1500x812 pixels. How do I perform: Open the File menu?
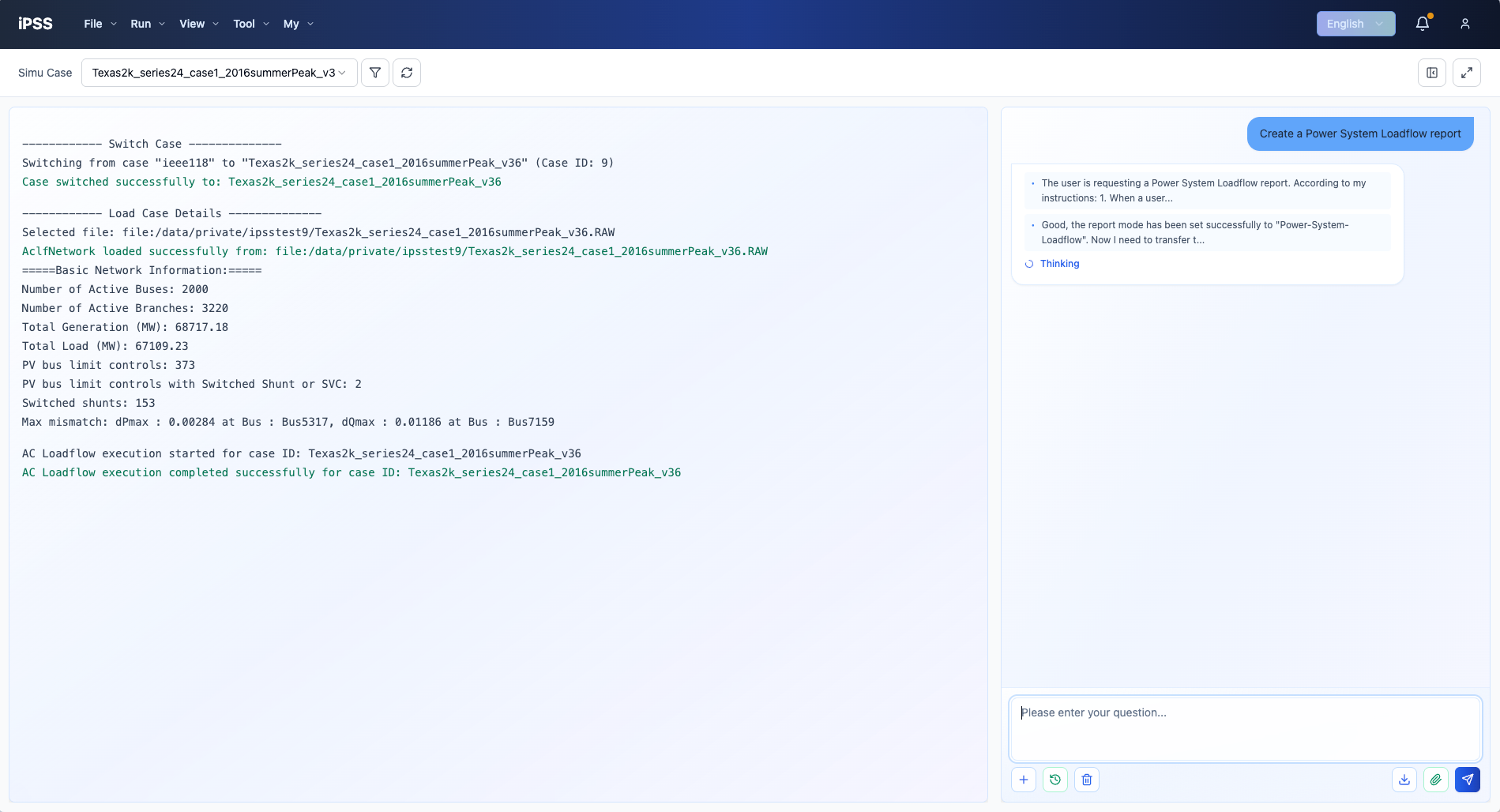pyautogui.click(x=100, y=24)
